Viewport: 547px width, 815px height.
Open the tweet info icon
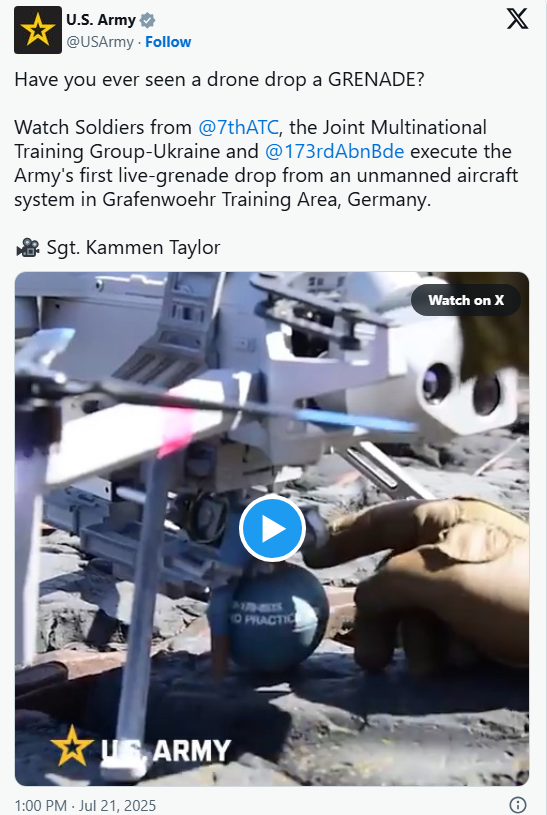517,805
